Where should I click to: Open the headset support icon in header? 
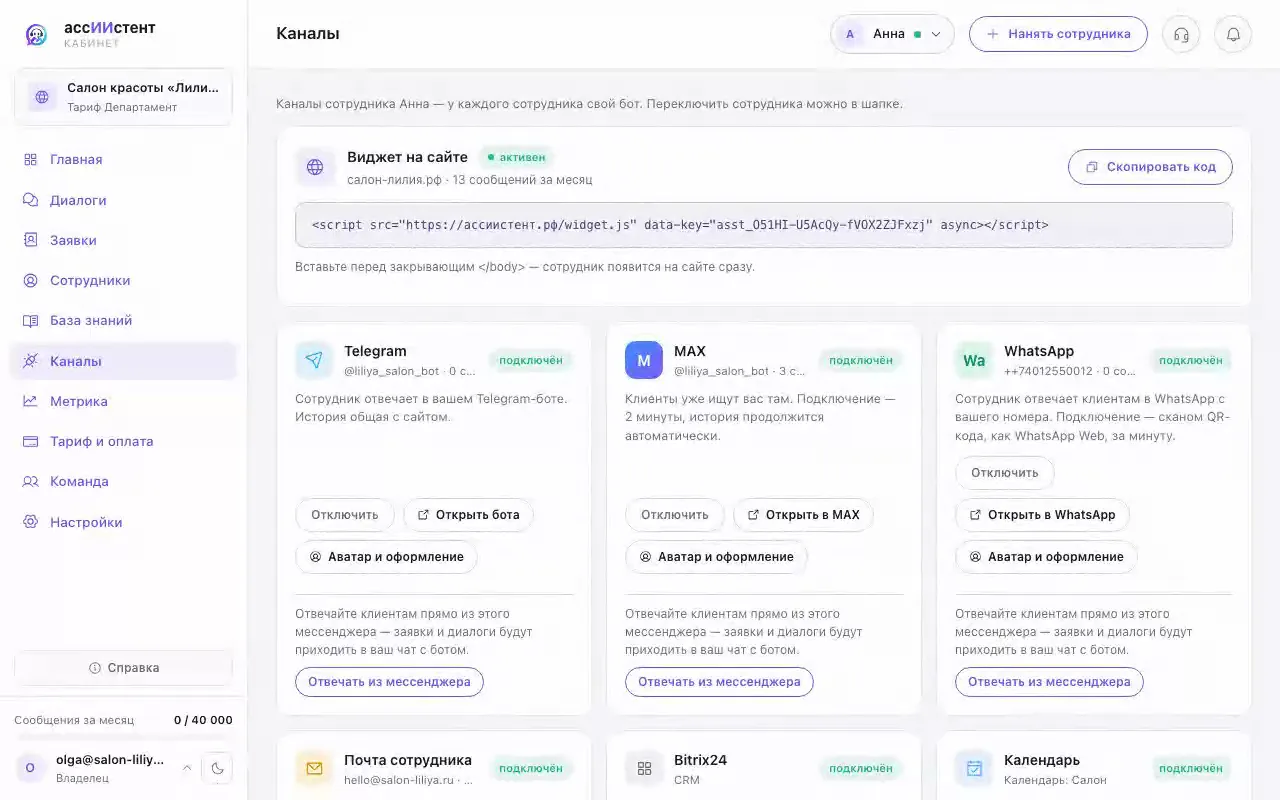[x=1181, y=34]
